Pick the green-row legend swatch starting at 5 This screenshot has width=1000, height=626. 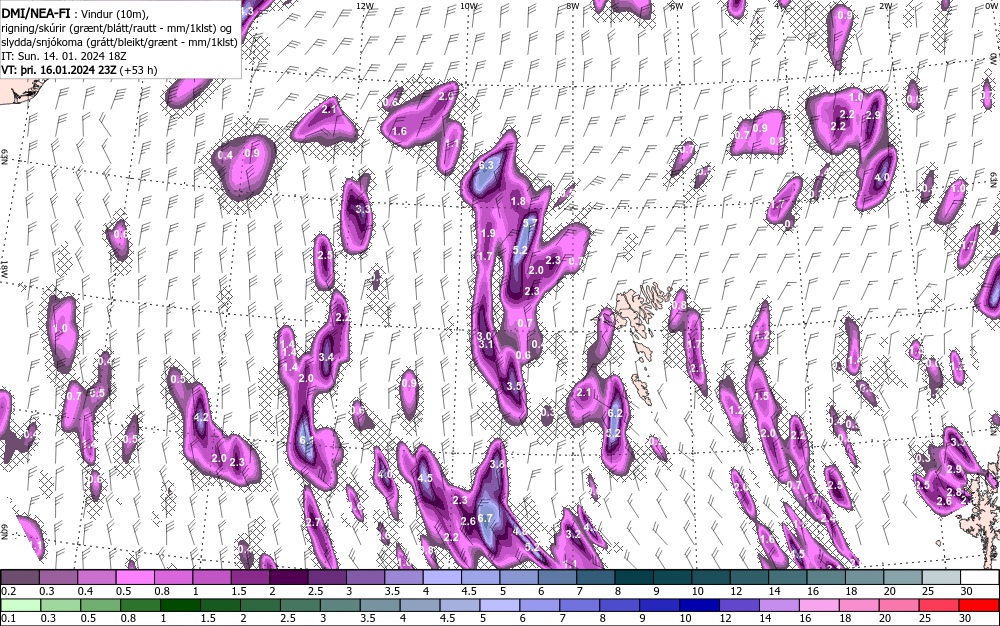point(499,605)
